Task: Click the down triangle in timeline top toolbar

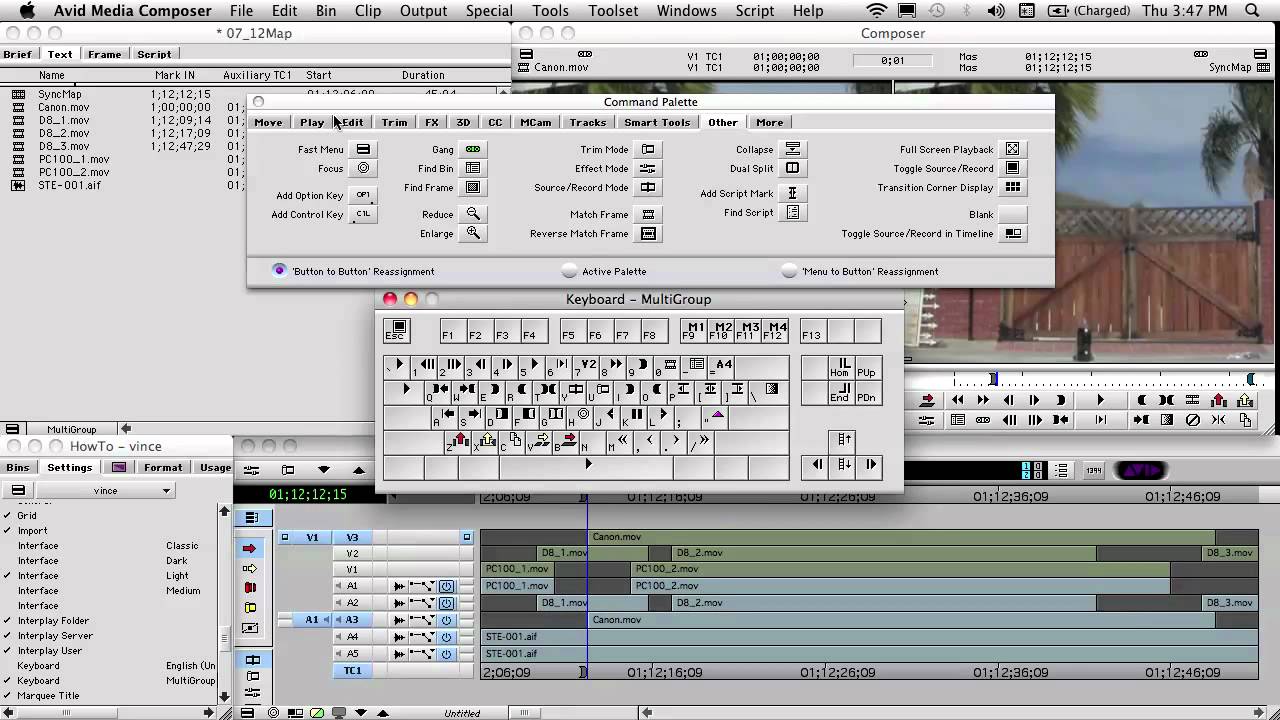Action: (x=323, y=470)
